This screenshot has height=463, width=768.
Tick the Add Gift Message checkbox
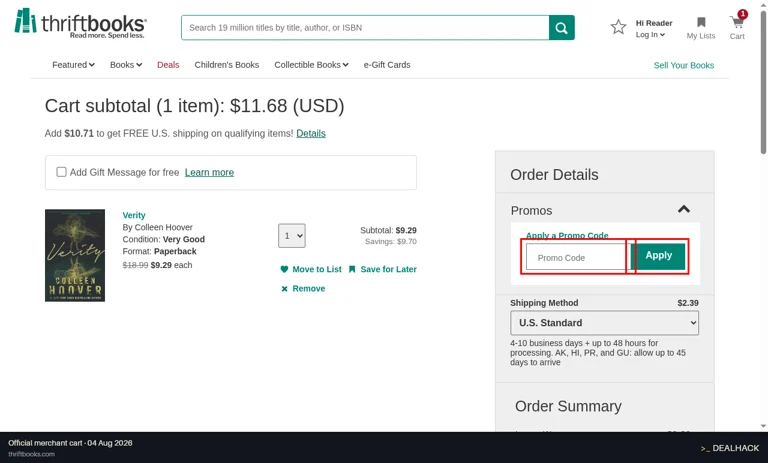(61, 172)
